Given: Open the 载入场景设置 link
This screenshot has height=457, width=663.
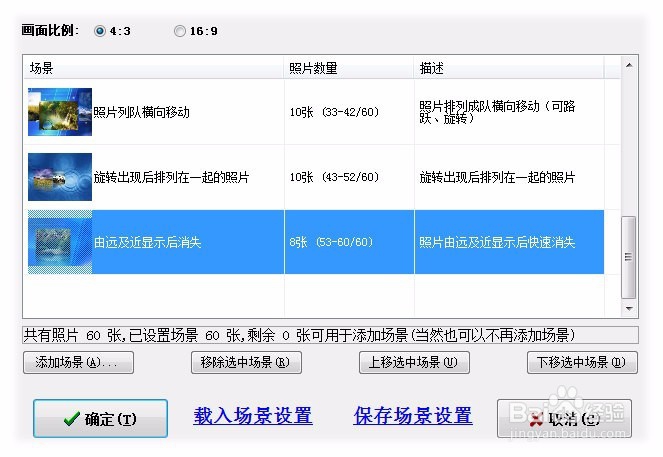Looking at the screenshot, I should 253,416.
